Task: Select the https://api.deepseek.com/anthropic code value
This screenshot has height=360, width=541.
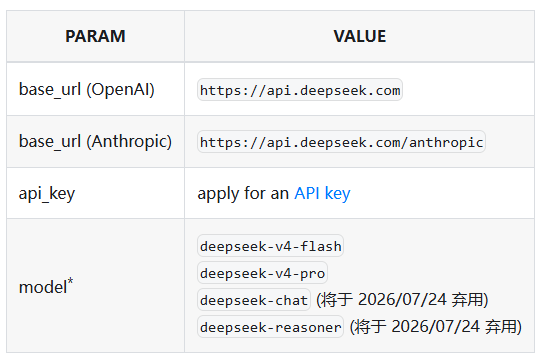Action: [x=341, y=142]
